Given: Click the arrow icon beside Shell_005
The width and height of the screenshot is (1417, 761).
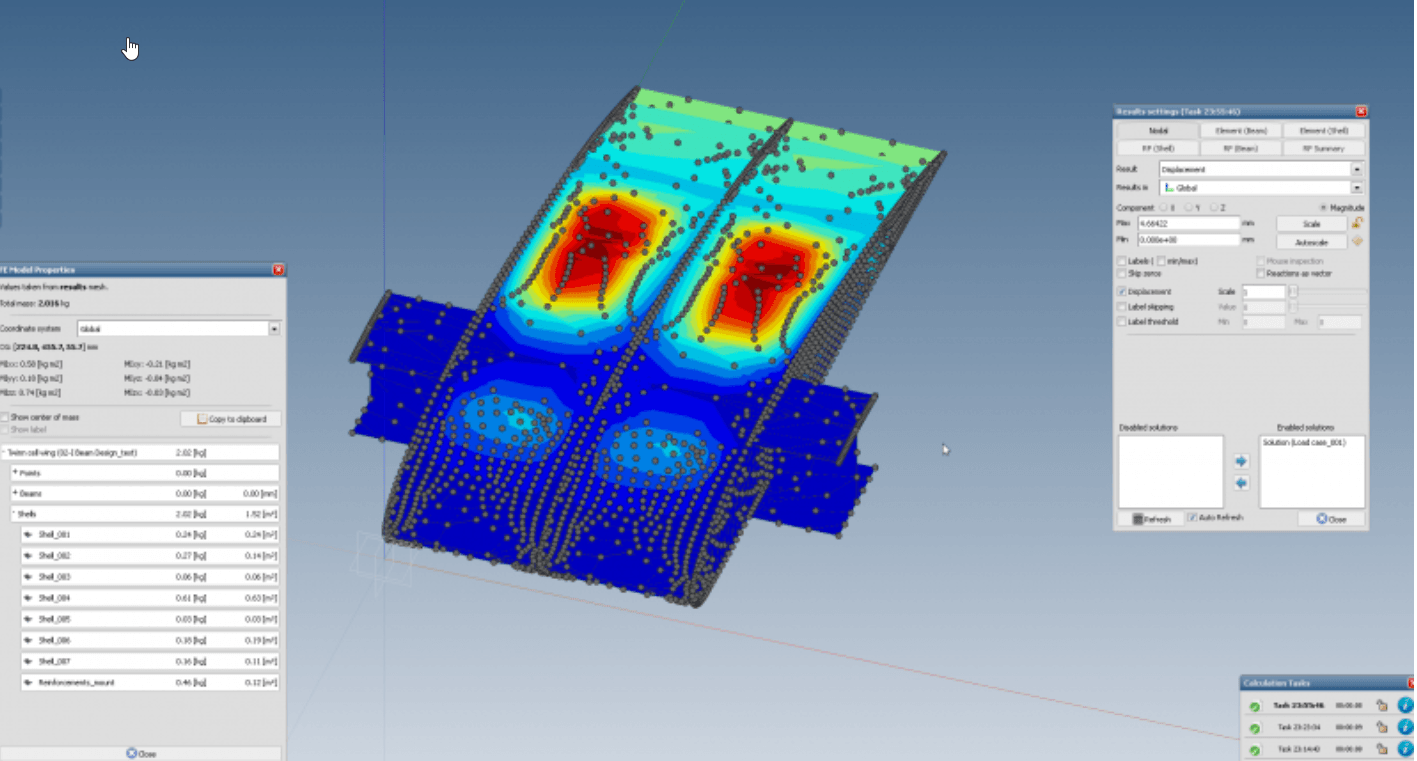Looking at the screenshot, I should click(x=29, y=619).
